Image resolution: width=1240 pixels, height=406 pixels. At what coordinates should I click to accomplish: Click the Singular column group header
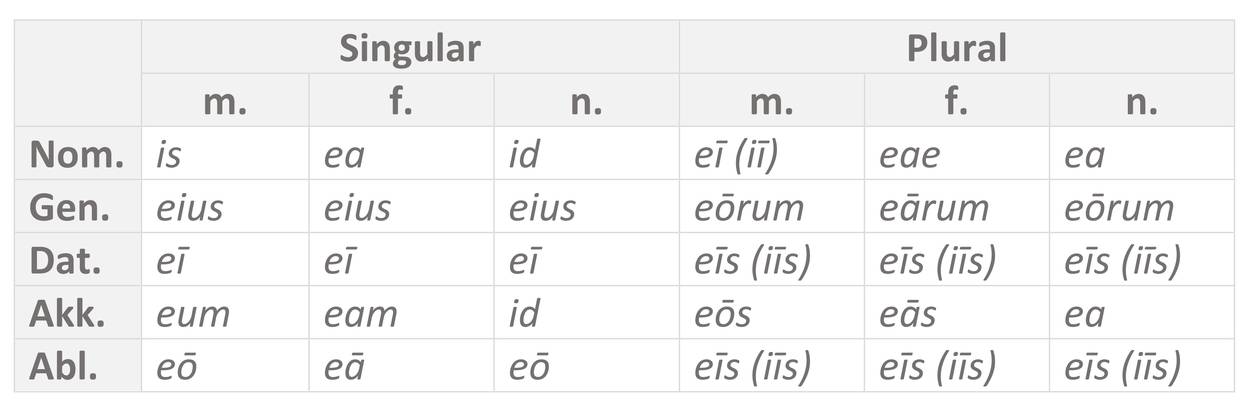point(409,48)
